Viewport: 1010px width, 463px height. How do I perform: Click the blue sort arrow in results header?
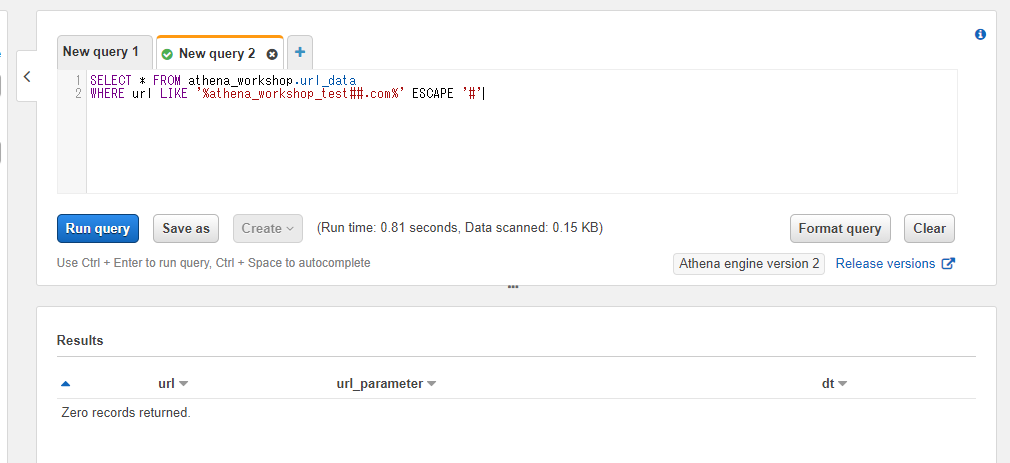pos(65,384)
